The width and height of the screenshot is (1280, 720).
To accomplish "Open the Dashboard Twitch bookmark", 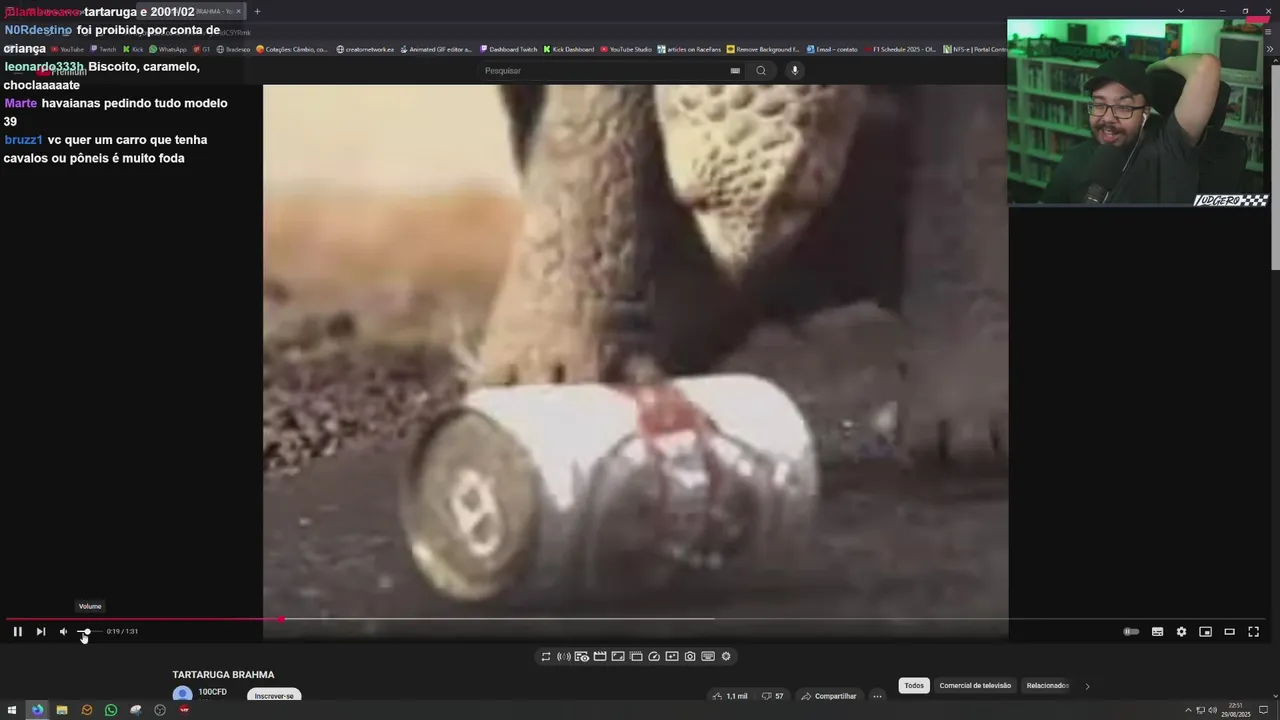I will click(x=508, y=49).
